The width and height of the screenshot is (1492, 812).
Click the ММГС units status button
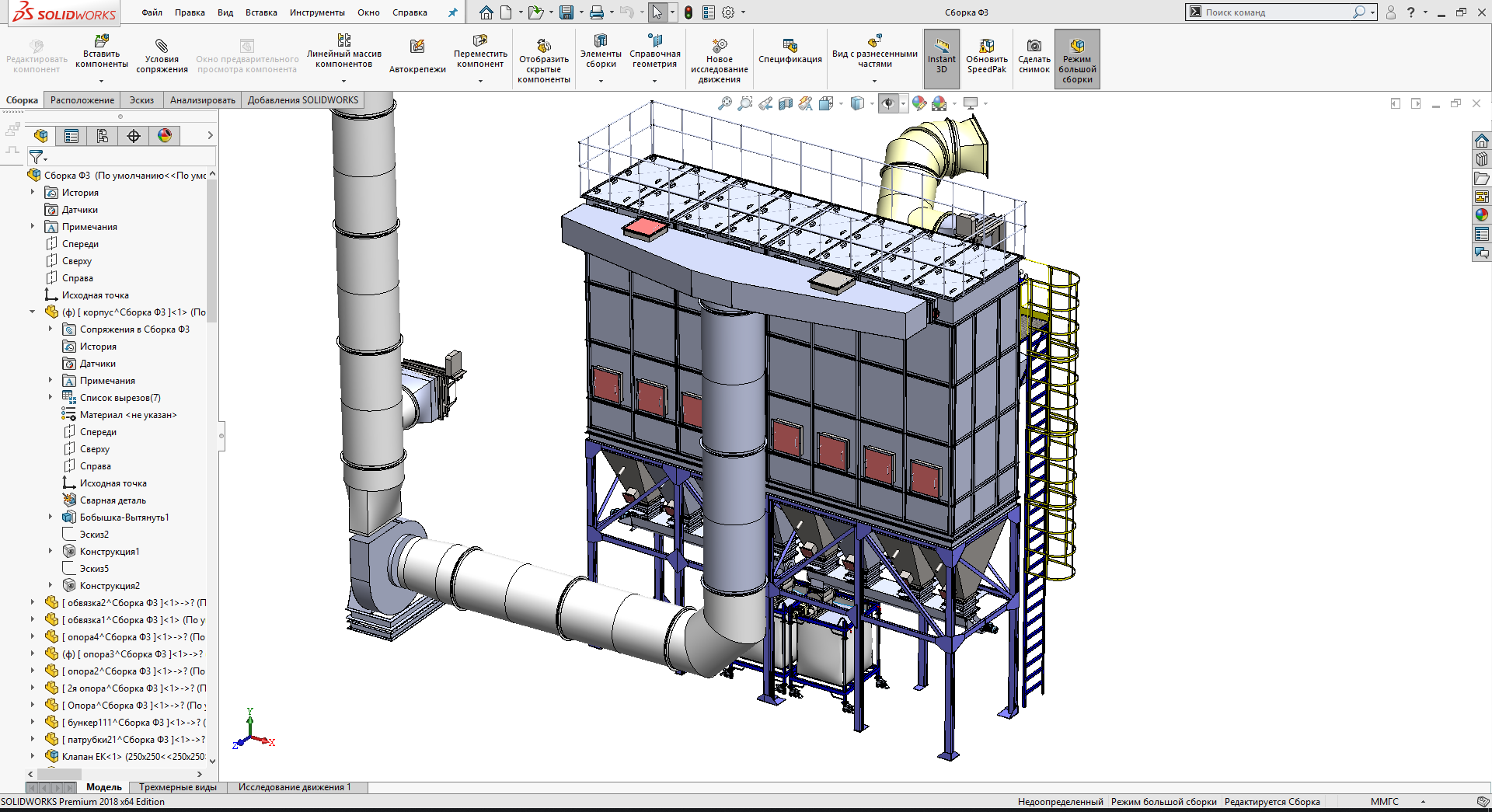[x=1384, y=802]
